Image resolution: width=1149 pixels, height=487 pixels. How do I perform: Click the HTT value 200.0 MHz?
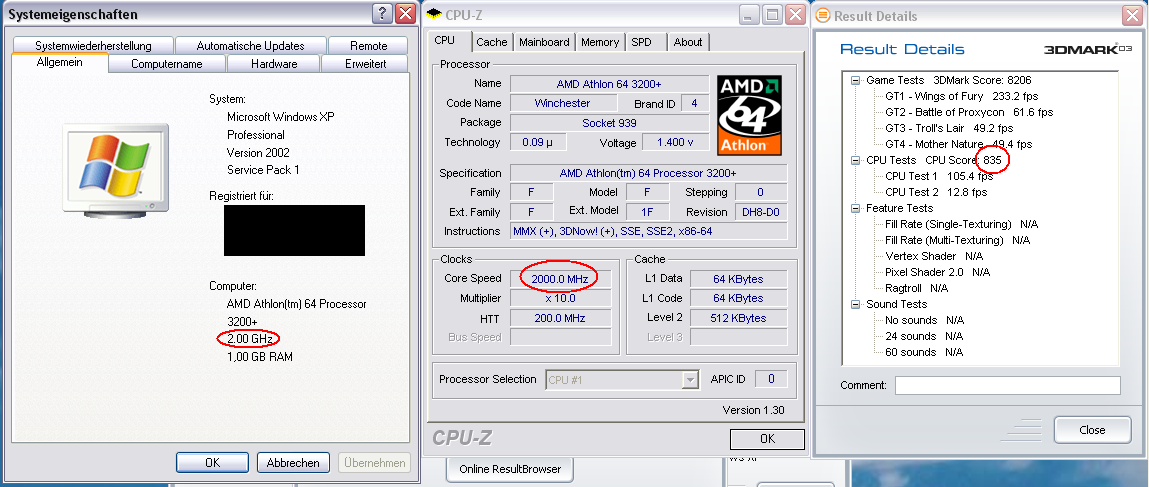[x=560, y=318]
